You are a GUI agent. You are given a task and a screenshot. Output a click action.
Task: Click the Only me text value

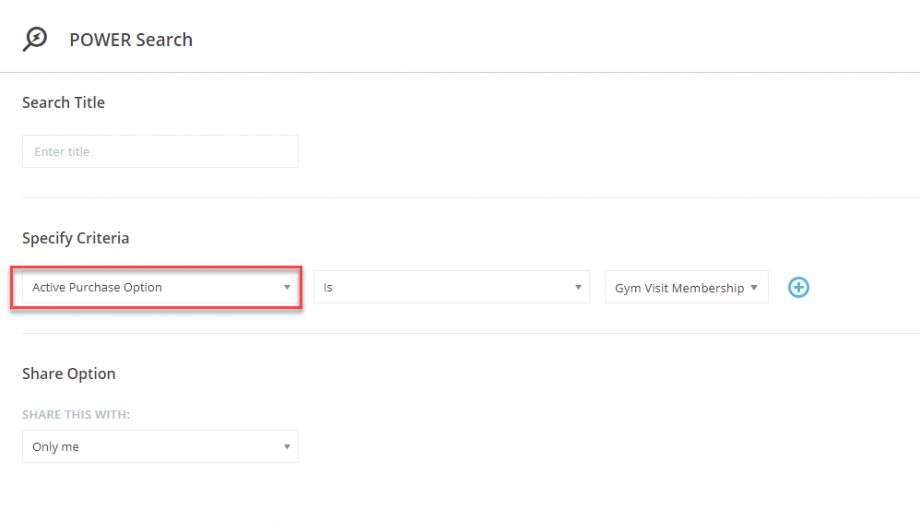point(56,447)
